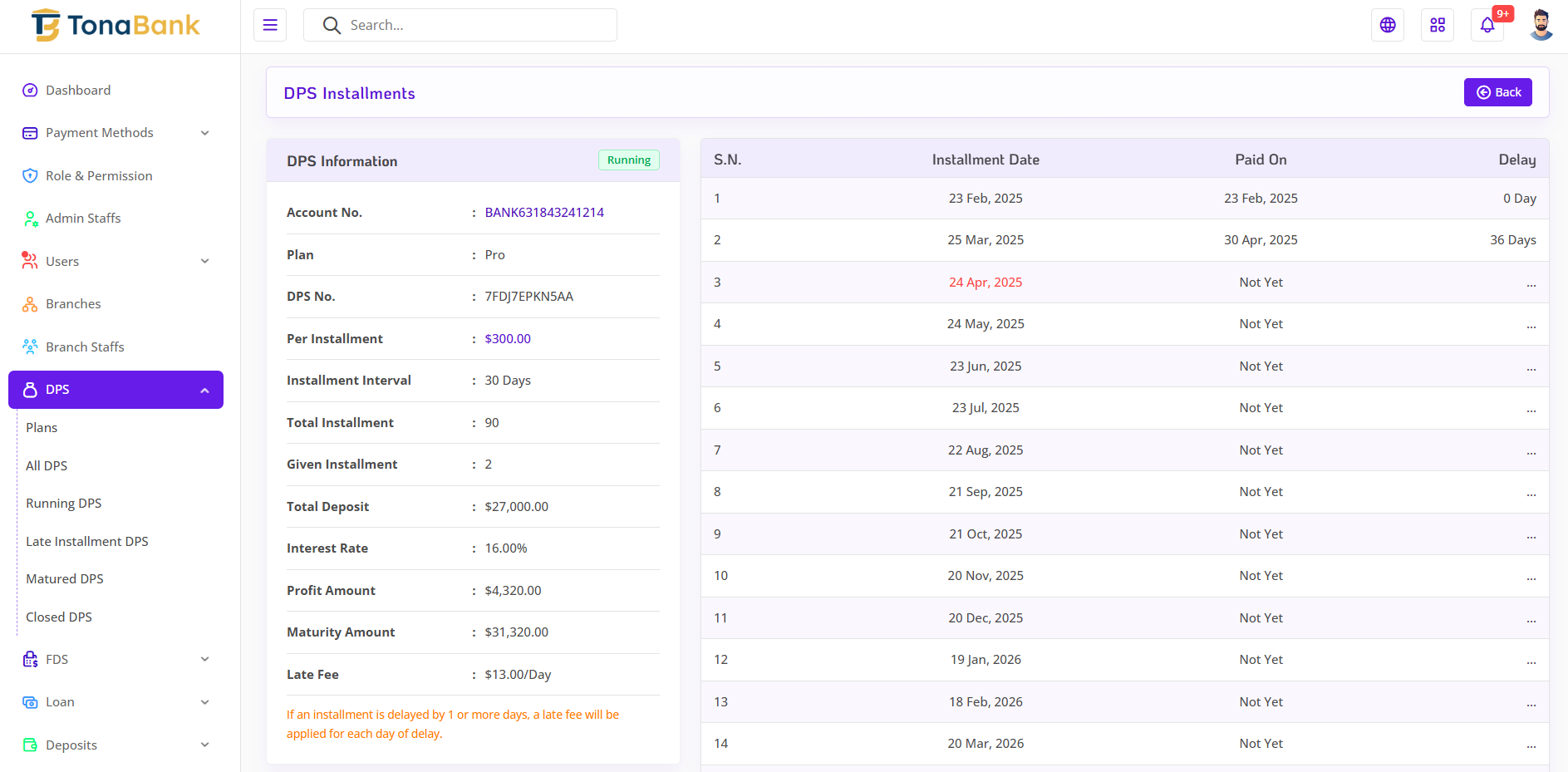Open the notifications bell
The image size is (1568, 772).
(1487, 25)
